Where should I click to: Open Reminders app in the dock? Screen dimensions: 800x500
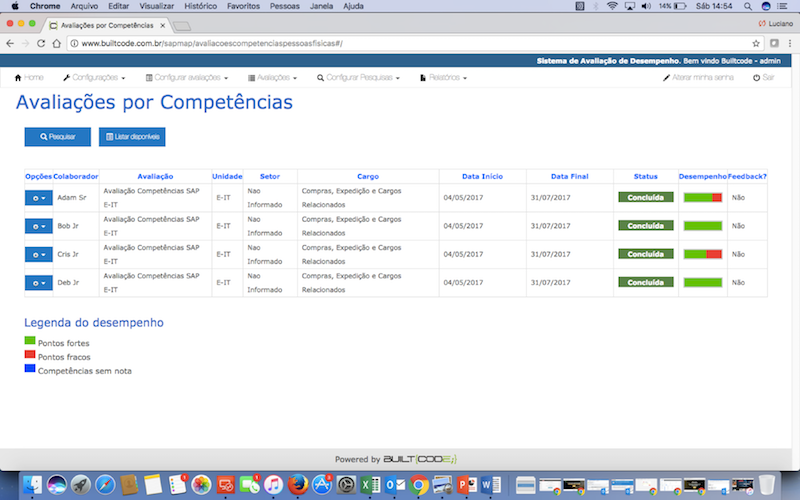(x=178, y=485)
